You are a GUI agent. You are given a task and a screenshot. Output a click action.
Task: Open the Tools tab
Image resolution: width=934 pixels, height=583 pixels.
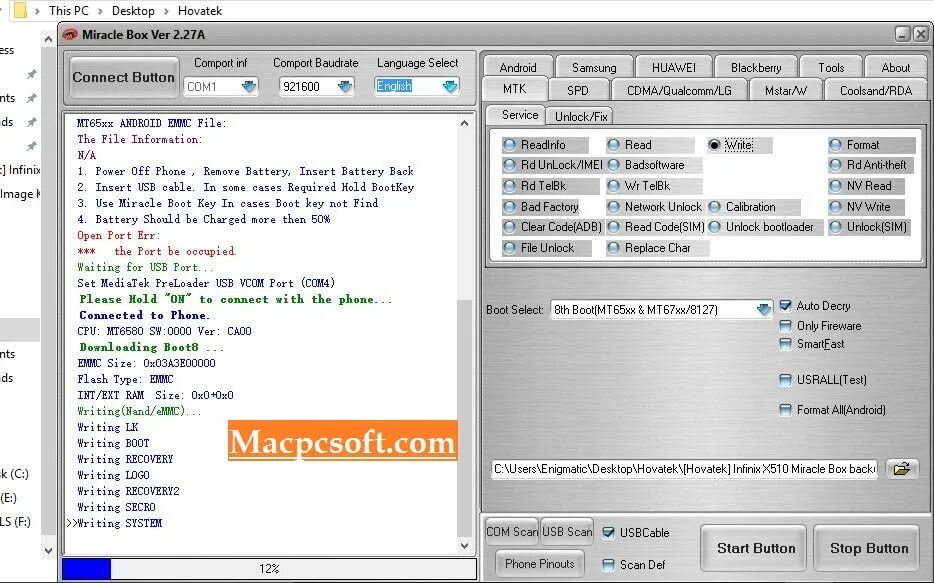point(831,67)
